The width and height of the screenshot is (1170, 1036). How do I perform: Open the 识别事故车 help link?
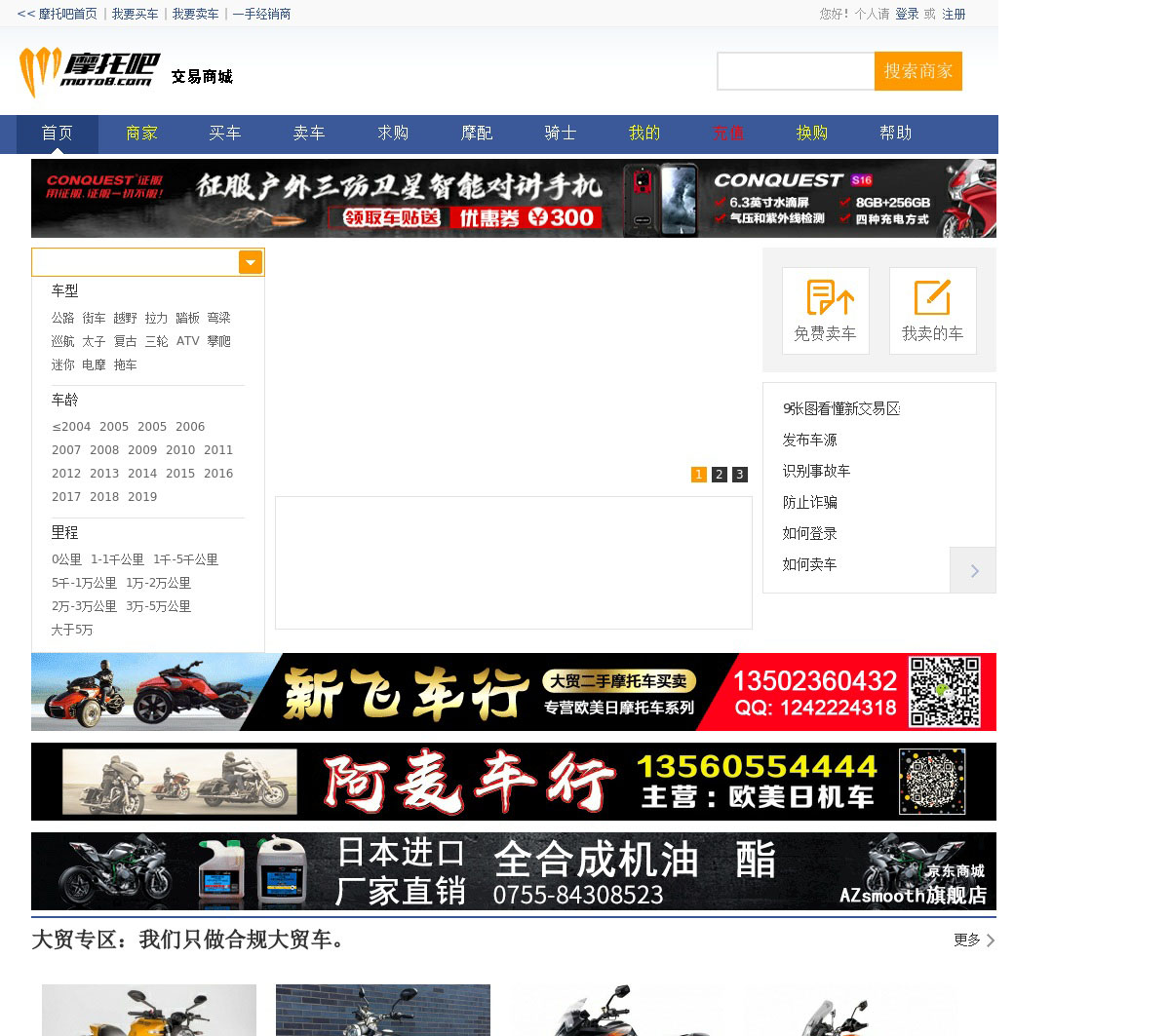(x=817, y=471)
